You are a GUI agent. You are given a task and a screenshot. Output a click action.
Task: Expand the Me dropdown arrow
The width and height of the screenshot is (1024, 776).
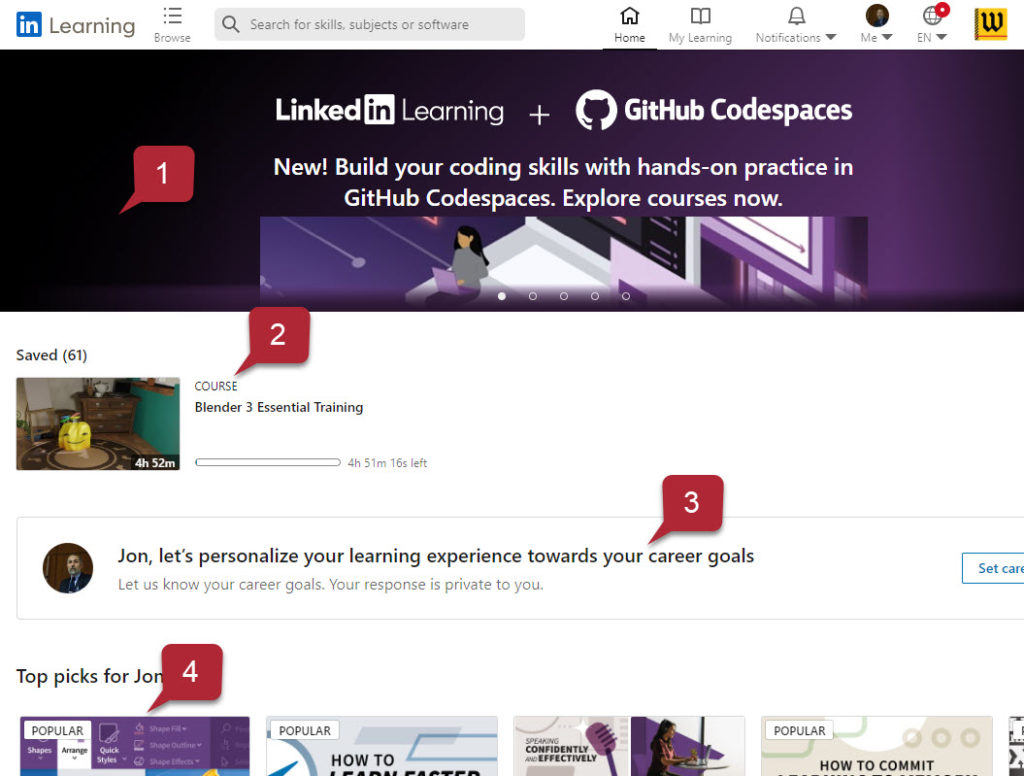tap(887, 37)
